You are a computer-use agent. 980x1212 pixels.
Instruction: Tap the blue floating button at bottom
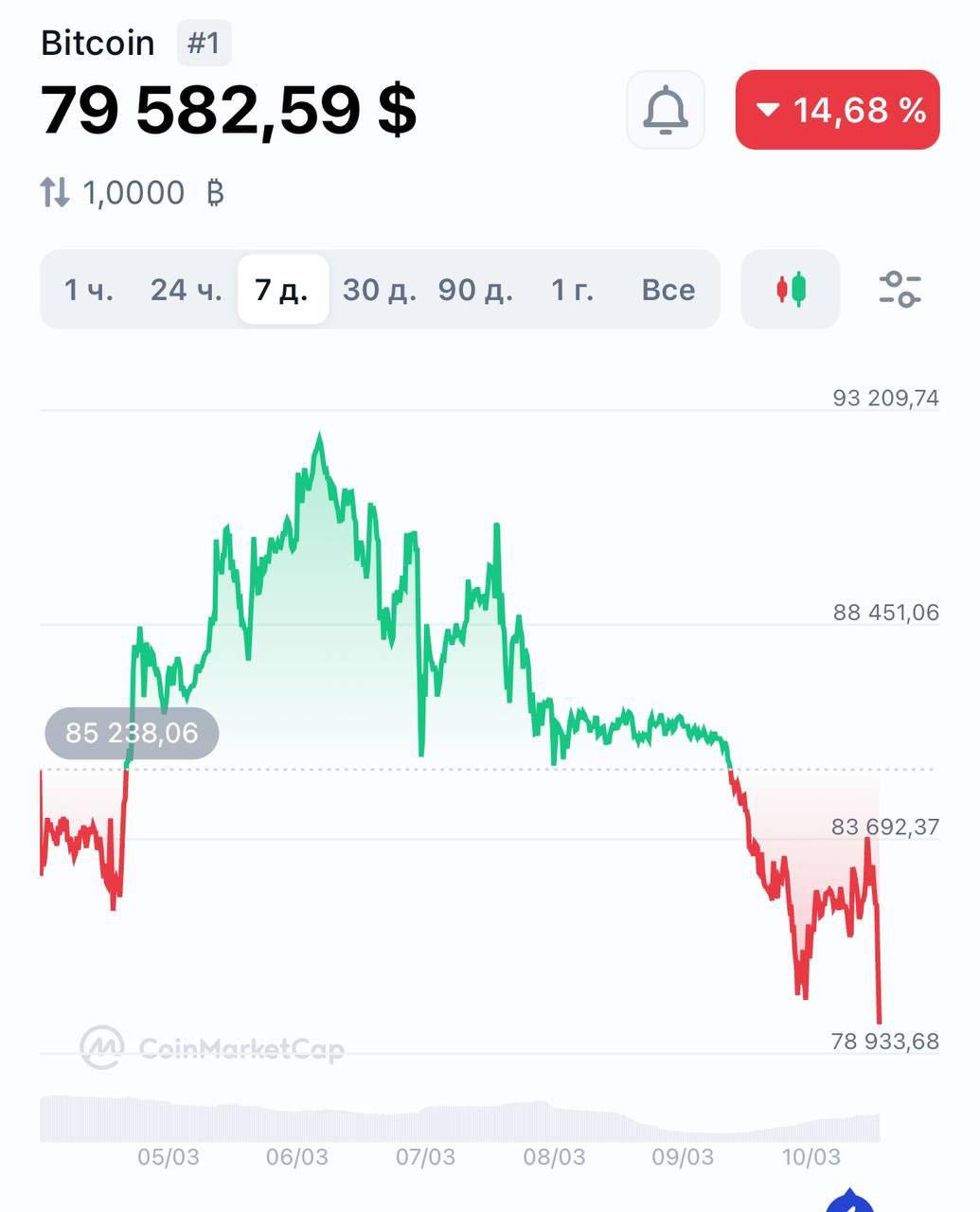pos(850,1203)
